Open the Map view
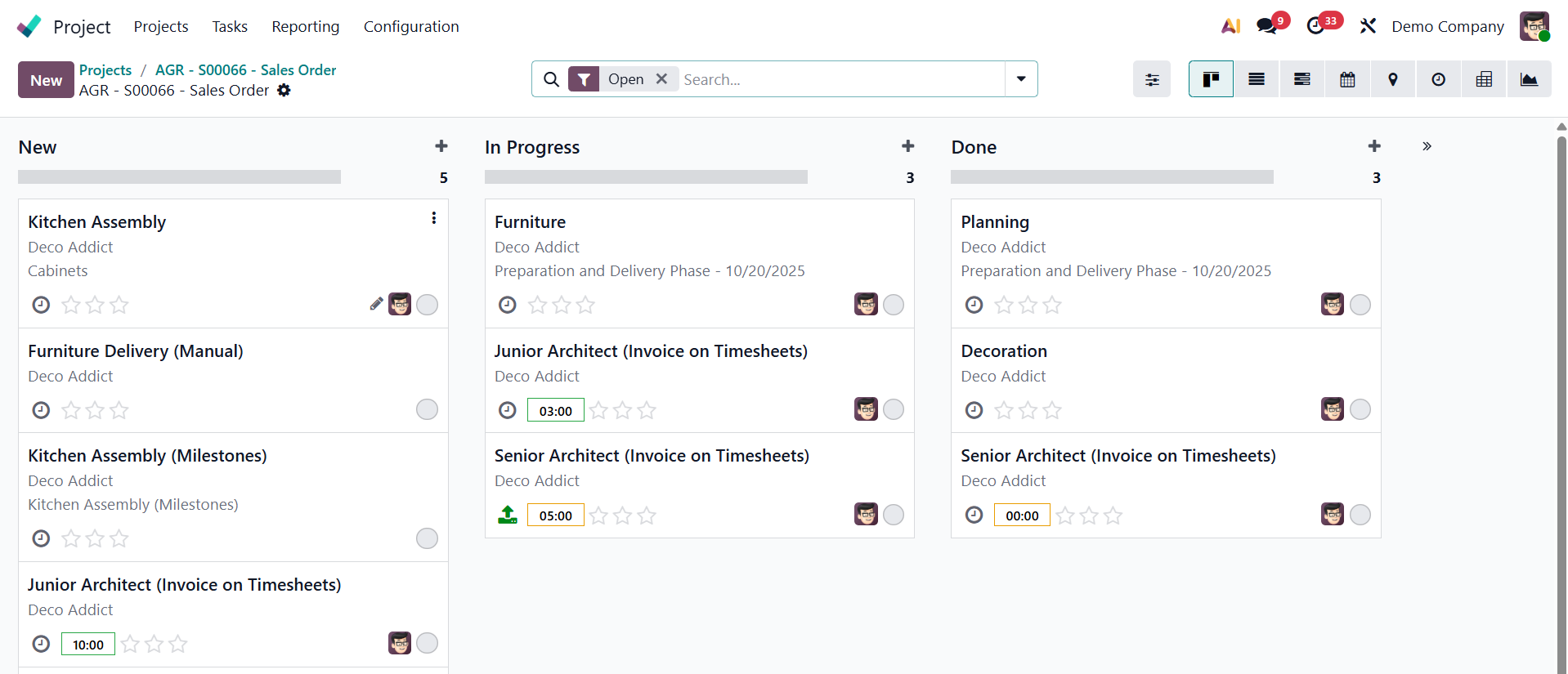The height and width of the screenshot is (674, 1568). 1393,79
